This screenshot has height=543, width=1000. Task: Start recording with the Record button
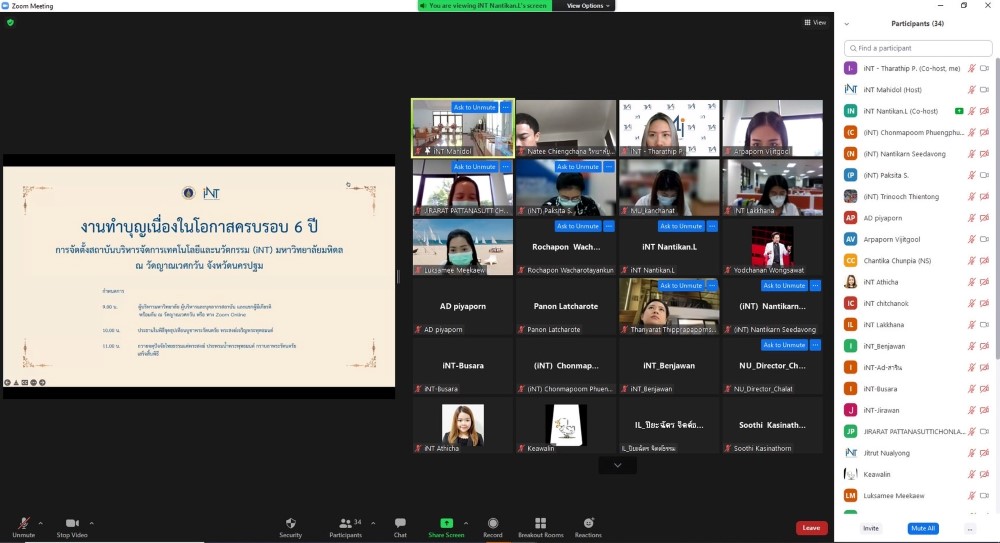click(493, 524)
